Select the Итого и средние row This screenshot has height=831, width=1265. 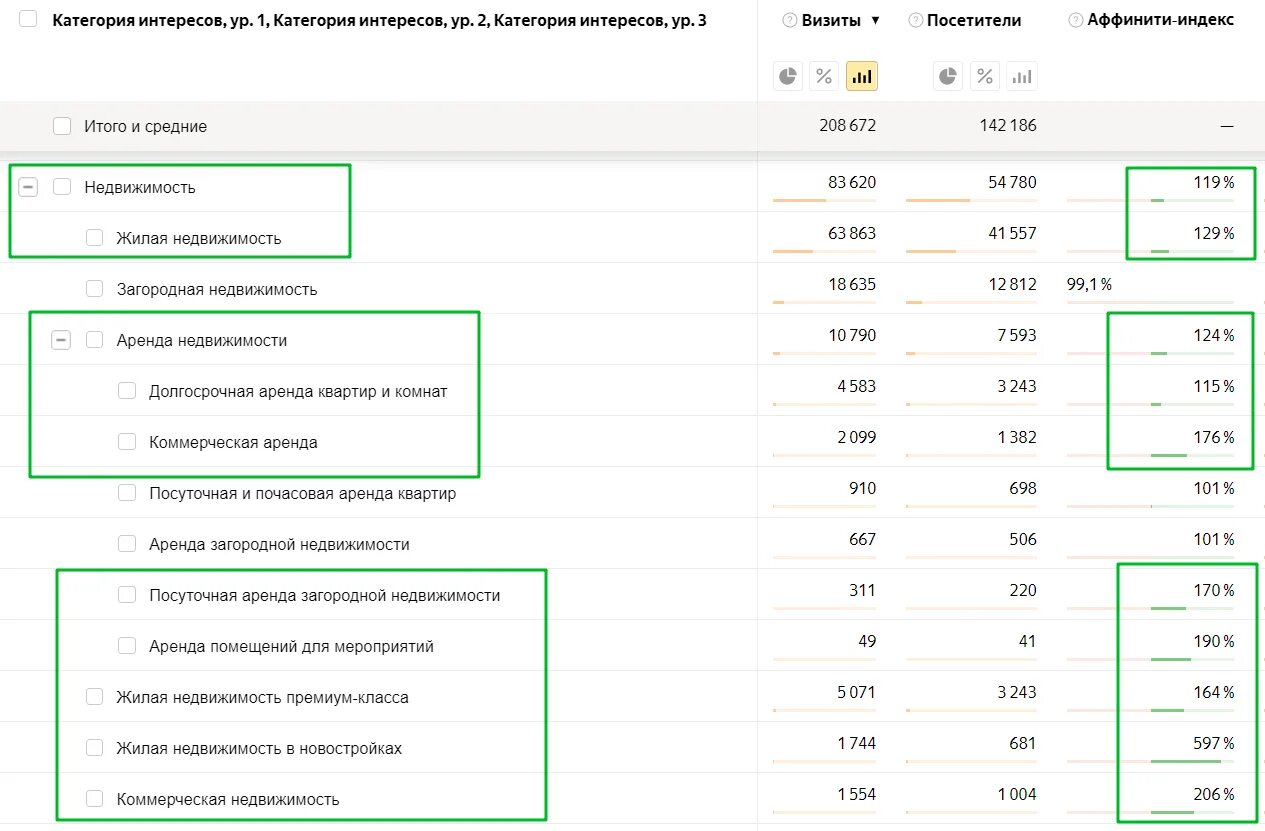tap(62, 126)
